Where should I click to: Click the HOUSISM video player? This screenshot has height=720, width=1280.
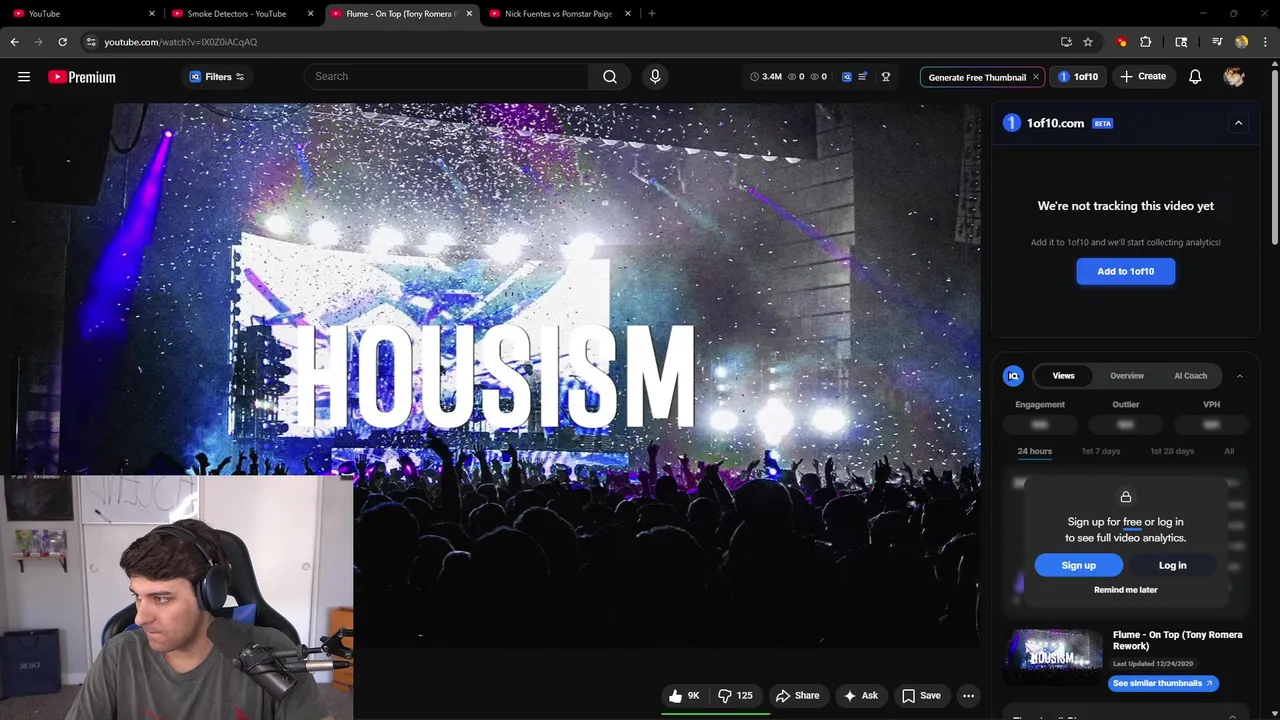coord(495,375)
